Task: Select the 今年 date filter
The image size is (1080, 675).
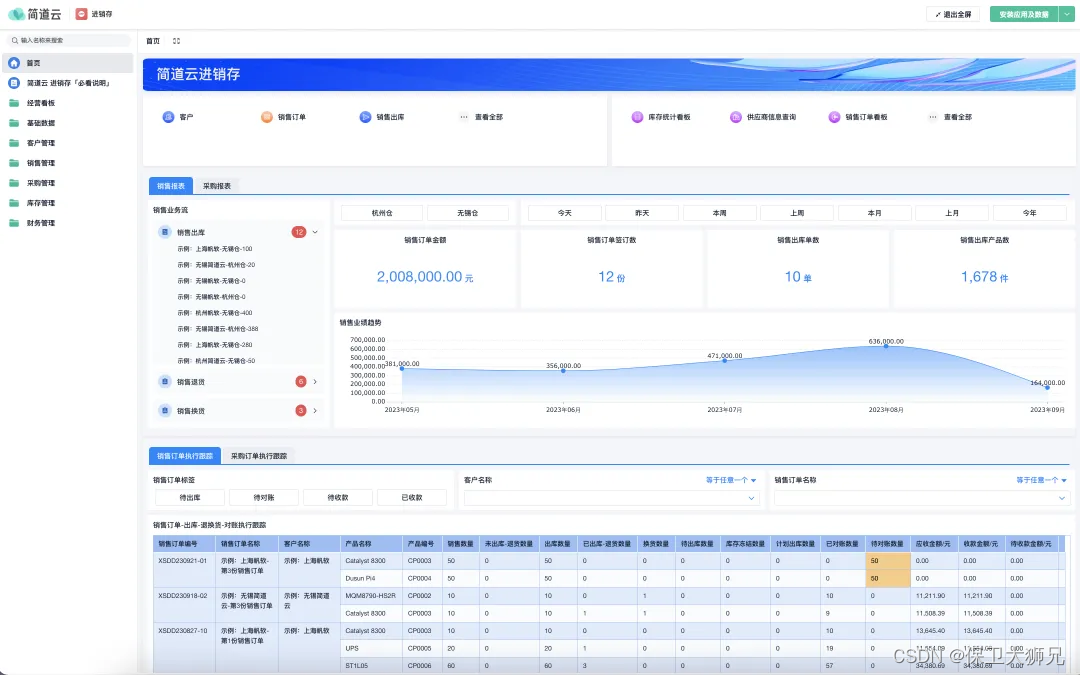Action: 1030,213
